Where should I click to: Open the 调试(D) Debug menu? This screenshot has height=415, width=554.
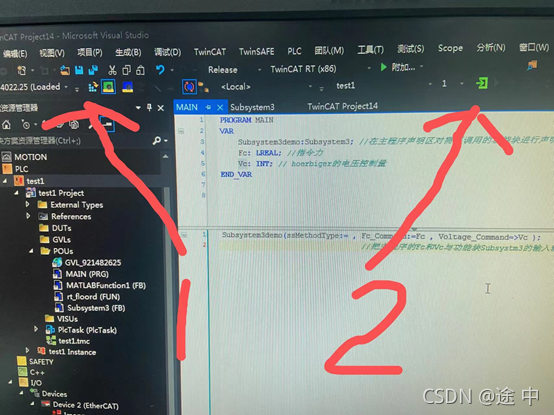tap(167, 52)
